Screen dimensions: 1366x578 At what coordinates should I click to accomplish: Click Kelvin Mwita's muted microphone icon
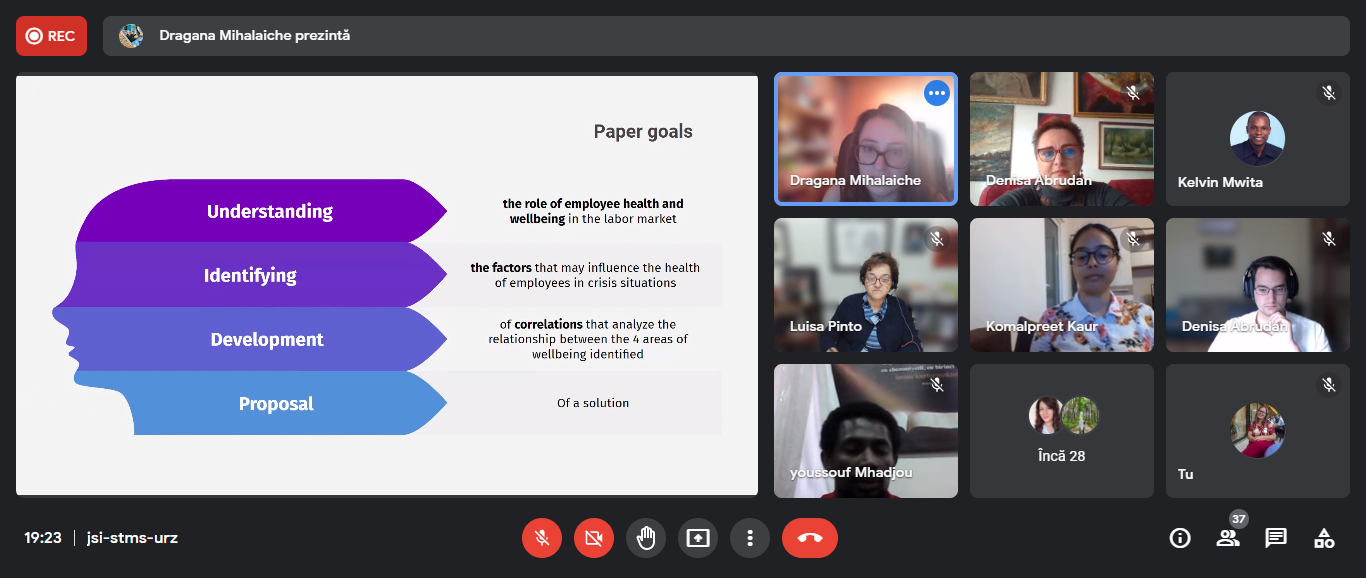click(1329, 93)
